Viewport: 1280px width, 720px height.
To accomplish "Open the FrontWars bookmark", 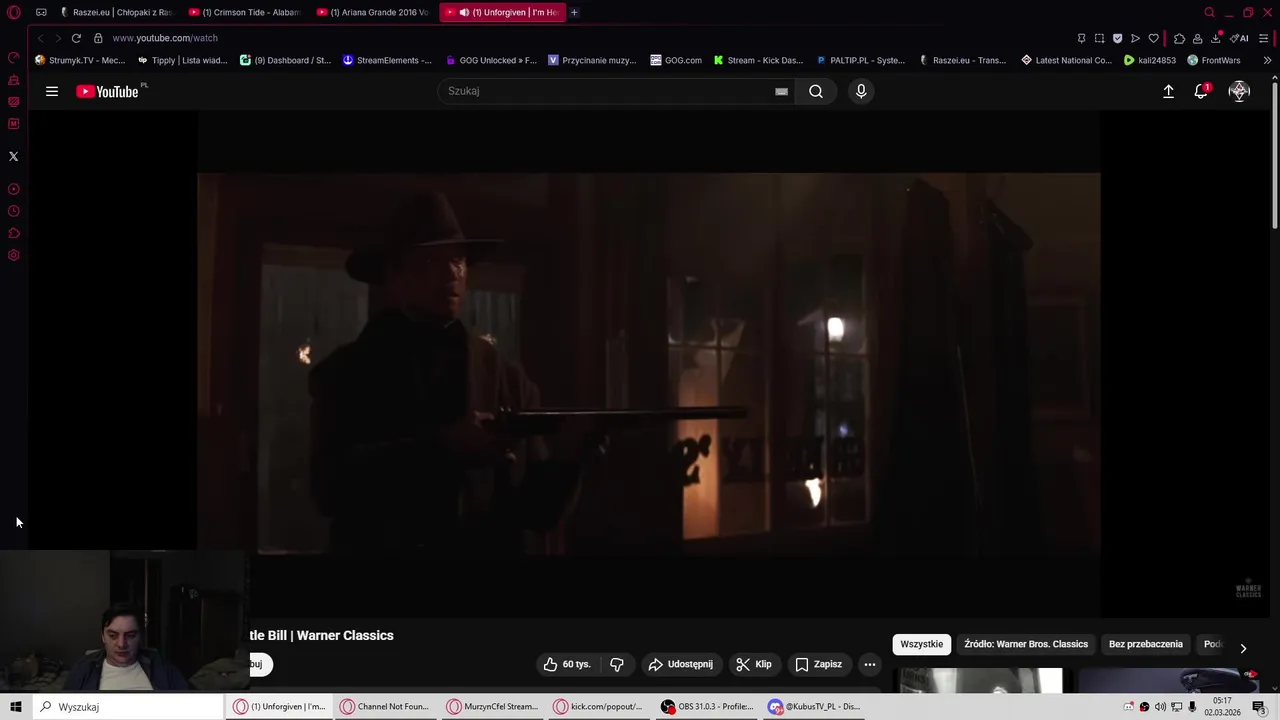I will point(1214,60).
